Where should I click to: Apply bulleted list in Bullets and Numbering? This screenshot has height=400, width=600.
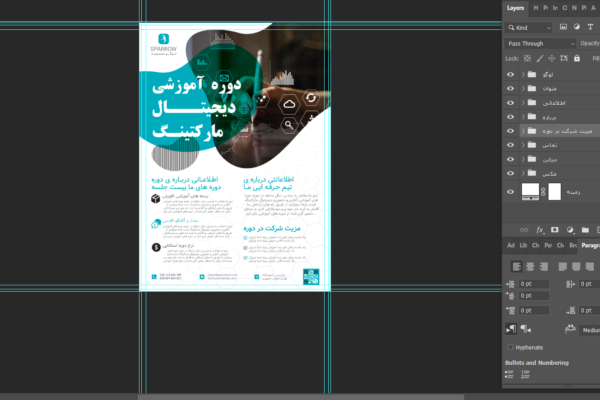509,374
